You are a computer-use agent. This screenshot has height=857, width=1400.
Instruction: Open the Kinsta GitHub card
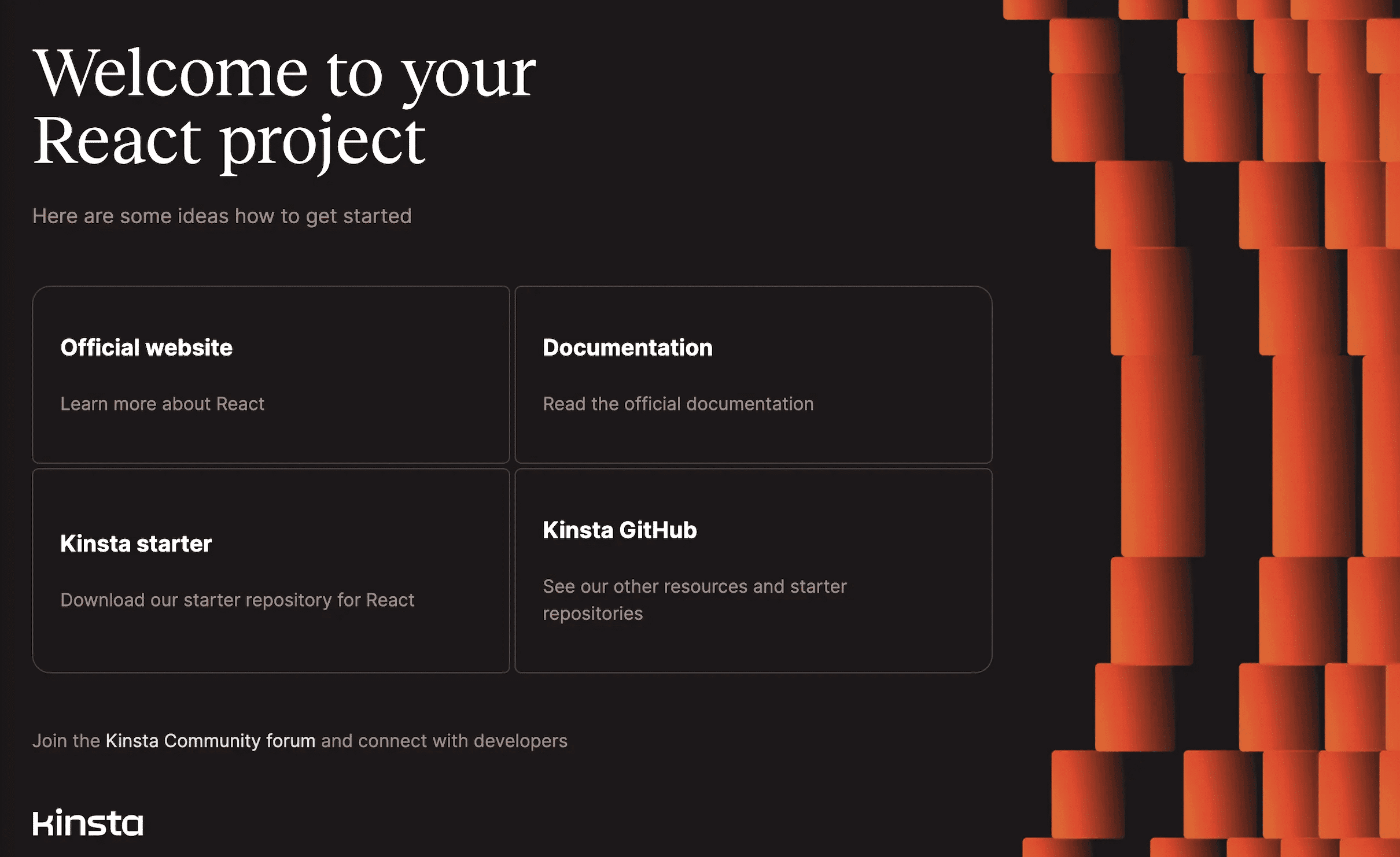click(753, 571)
